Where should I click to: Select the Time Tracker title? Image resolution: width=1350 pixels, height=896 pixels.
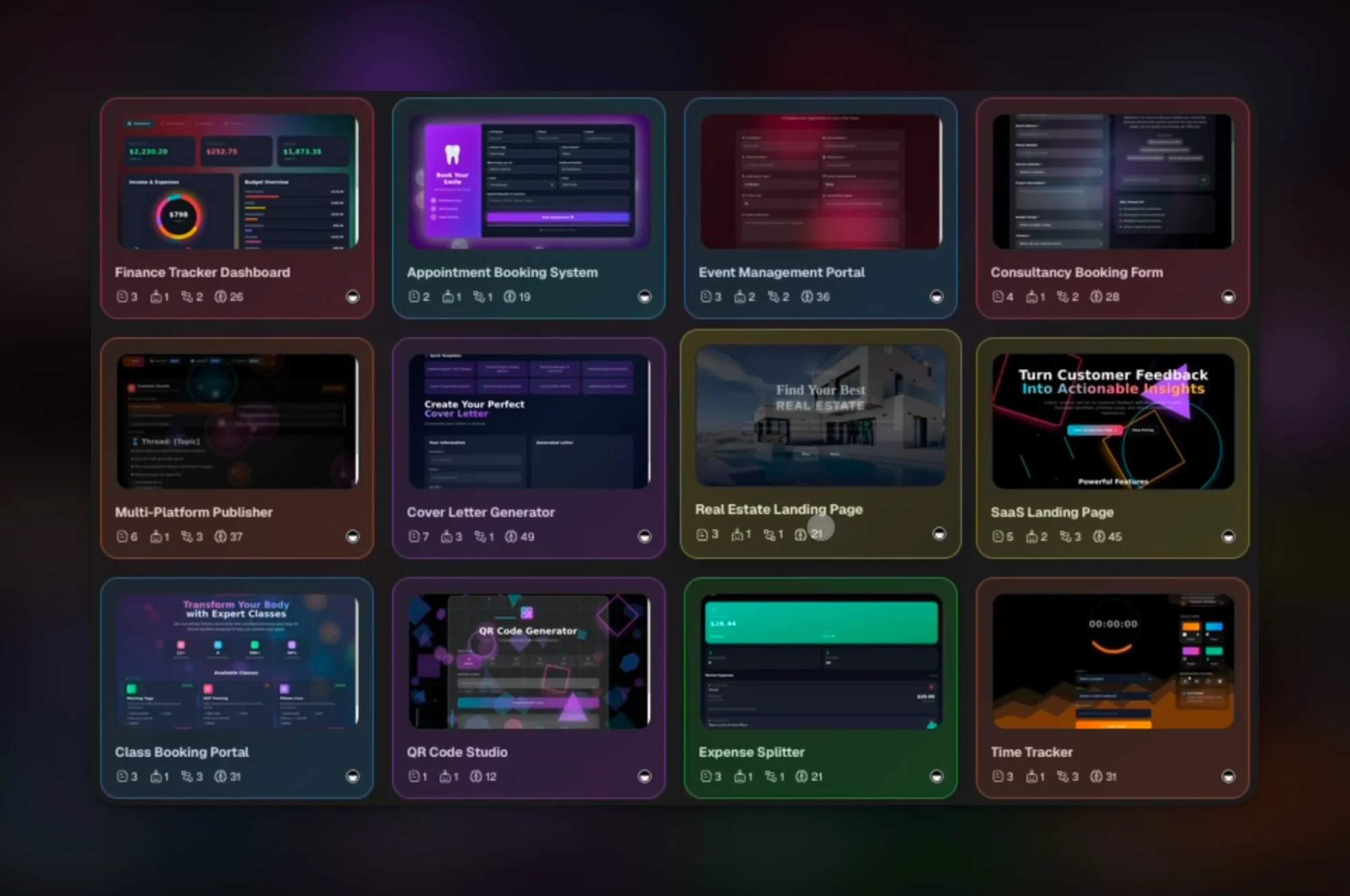click(x=1031, y=752)
